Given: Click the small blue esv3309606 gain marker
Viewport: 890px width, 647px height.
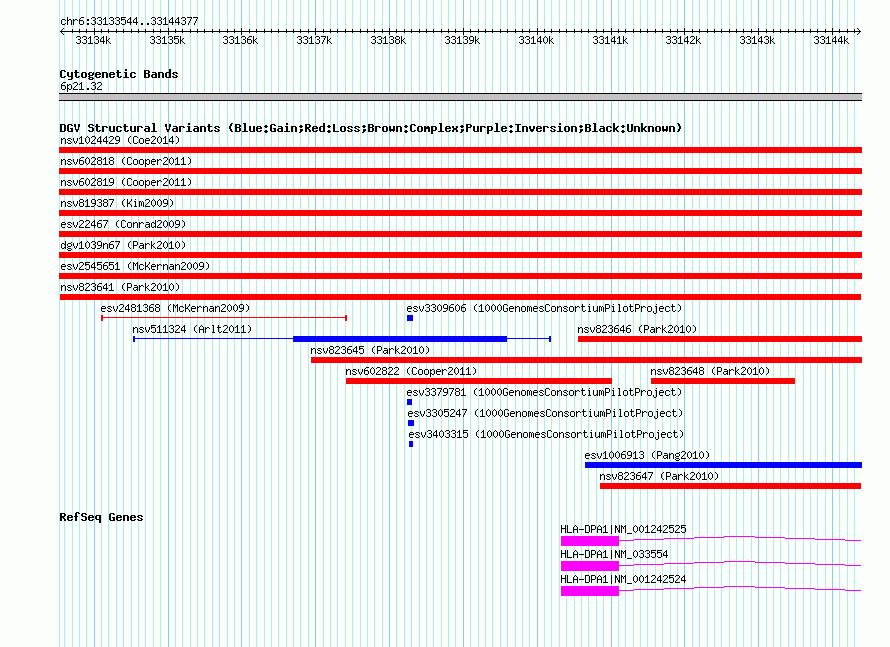Looking at the screenshot, I should 410,318.
